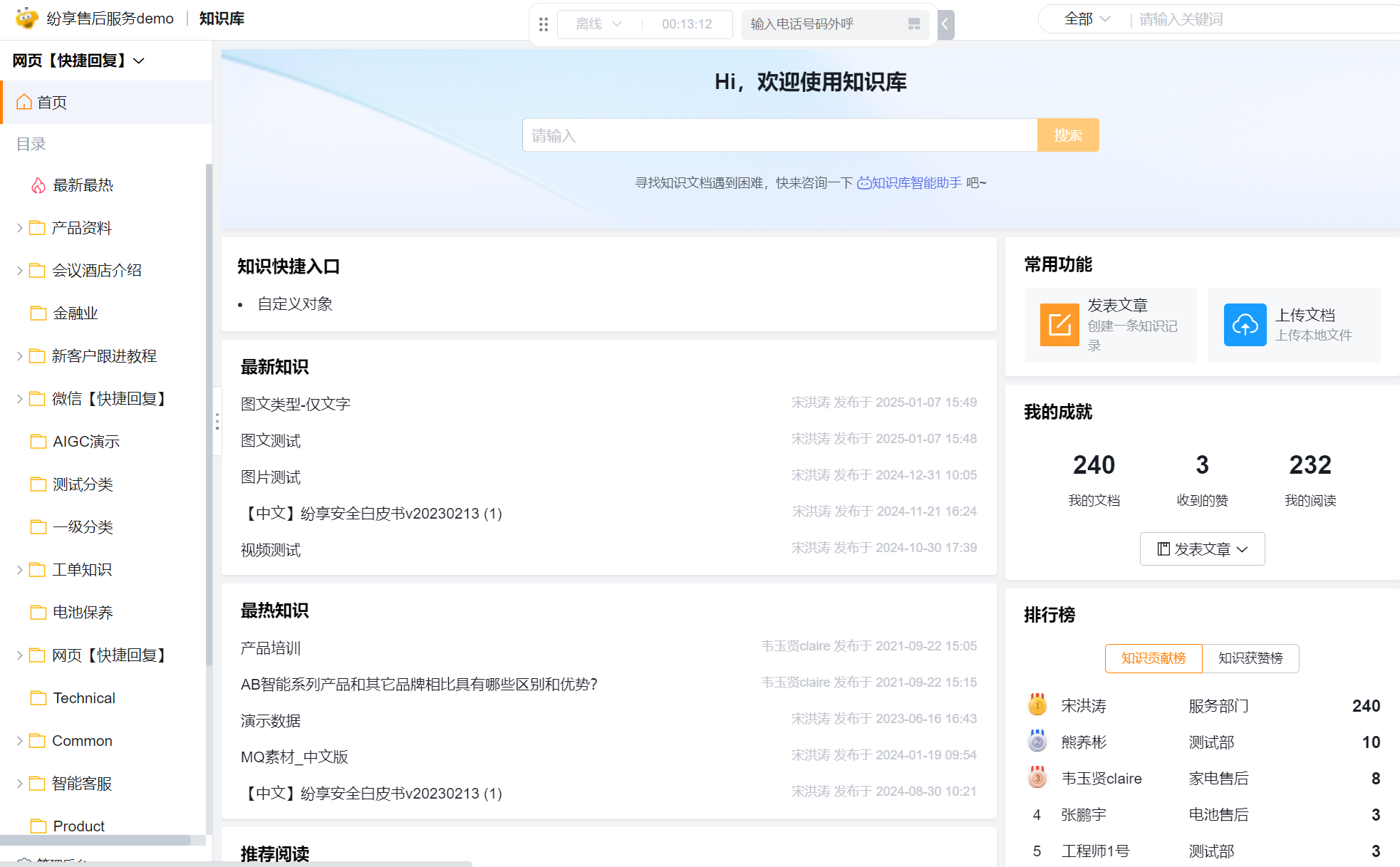1400x867 pixels.
Task: Select the 知识贡献榜 tab
Action: click(x=1153, y=658)
